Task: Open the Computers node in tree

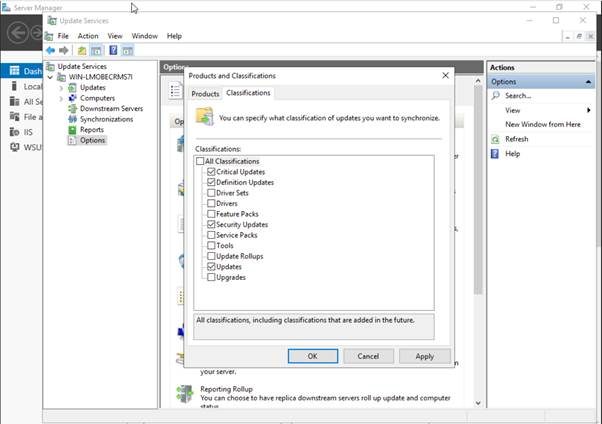Action: click(x=97, y=98)
